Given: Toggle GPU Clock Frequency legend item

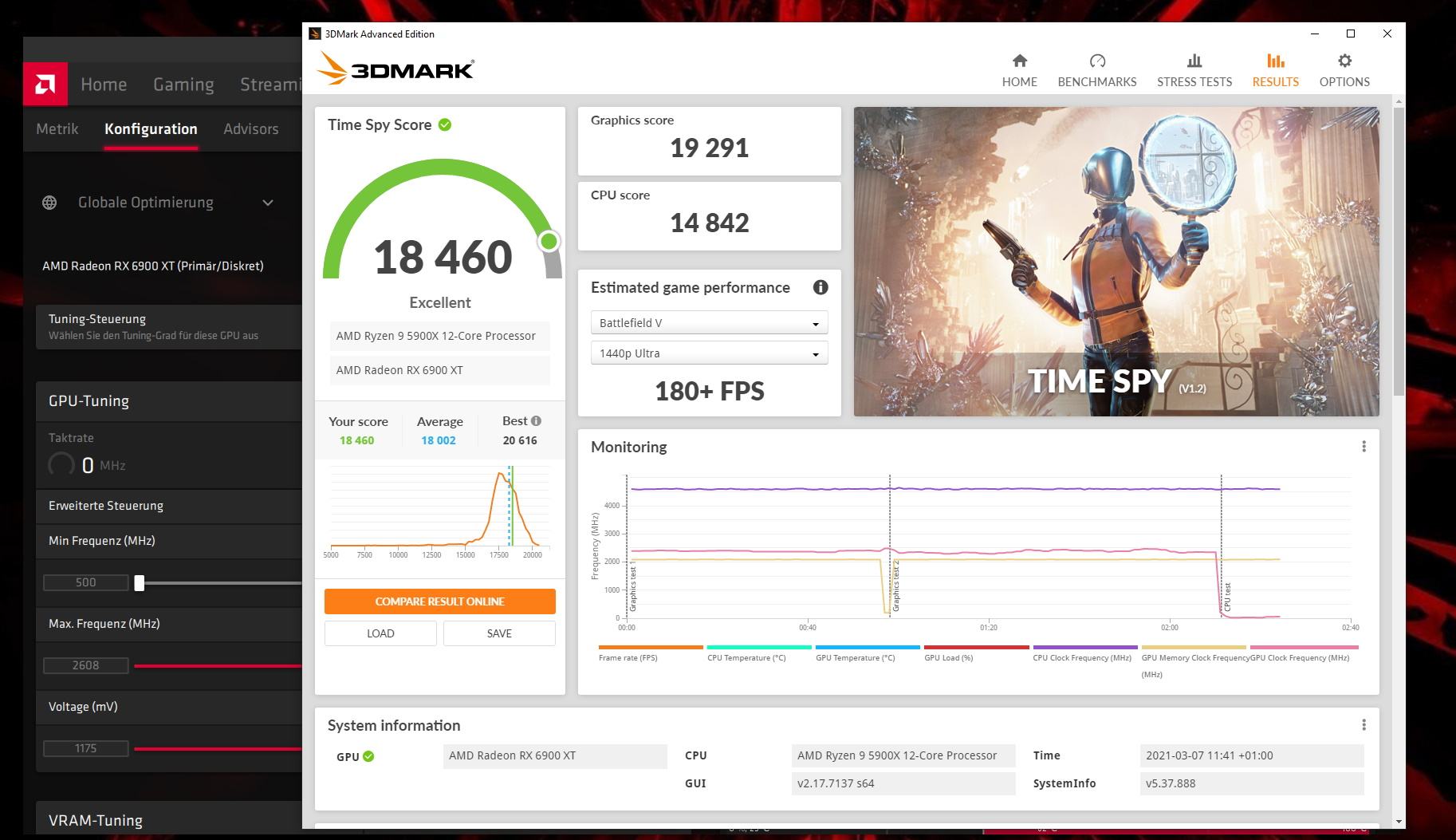Looking at the screenshot, I should 1304,653.
